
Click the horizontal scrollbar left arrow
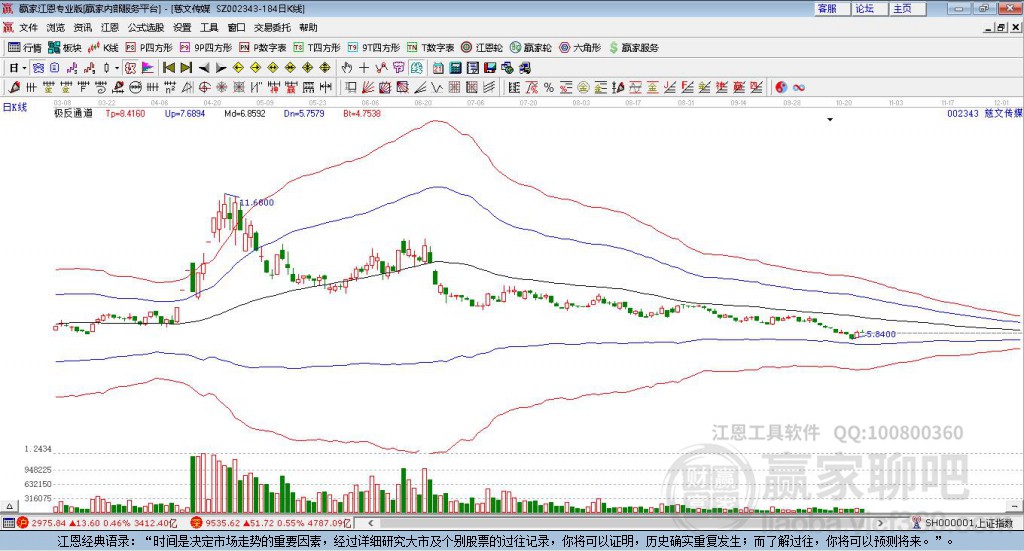point(370,523)
